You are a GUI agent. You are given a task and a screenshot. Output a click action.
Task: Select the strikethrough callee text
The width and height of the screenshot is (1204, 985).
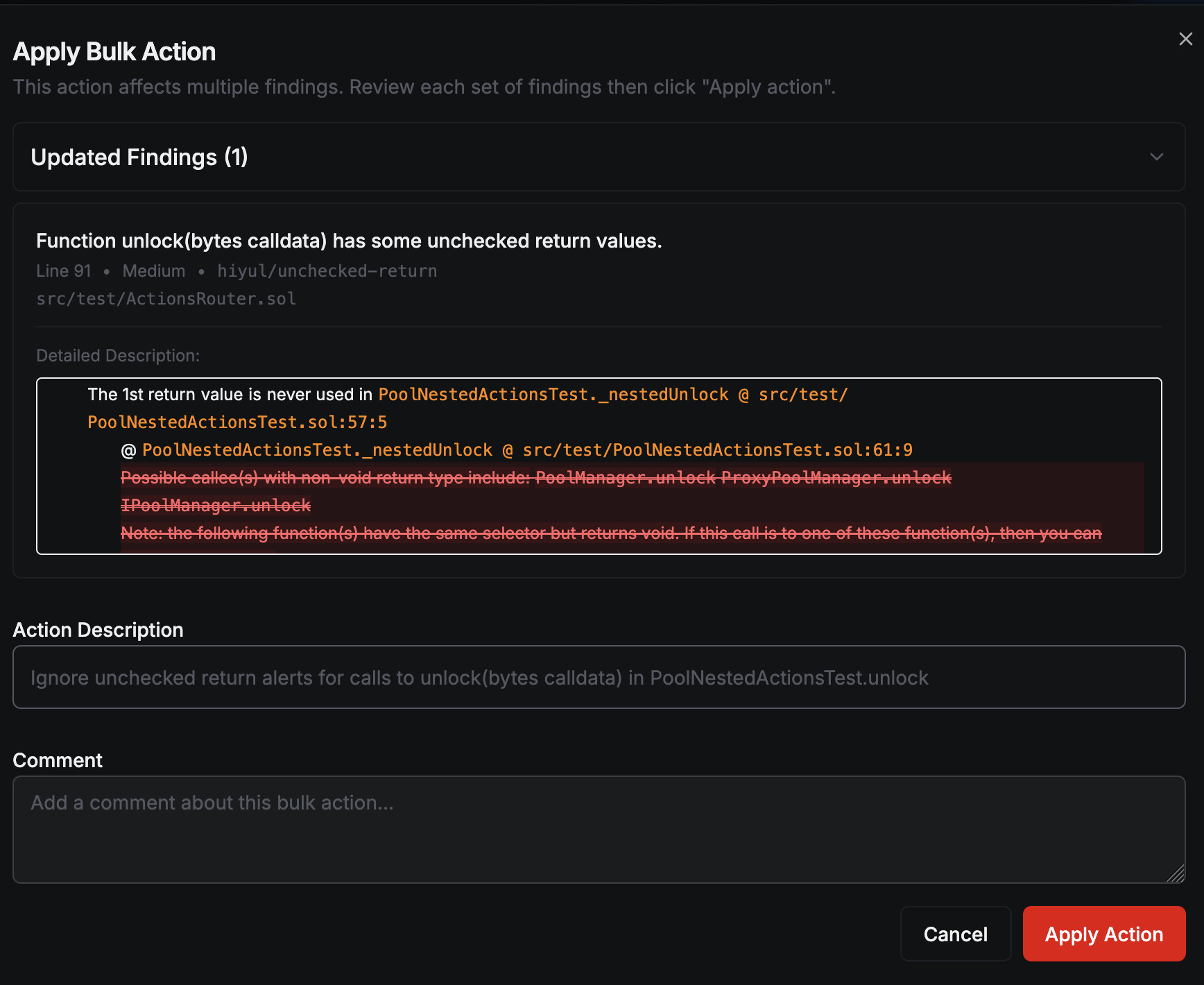tap(534, 478)
